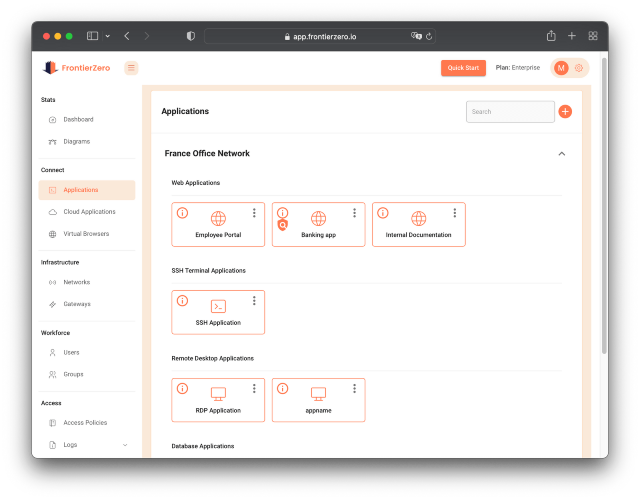Show info for RDP Application
Screen dimensions: 640x500
(x=182, y=389)
